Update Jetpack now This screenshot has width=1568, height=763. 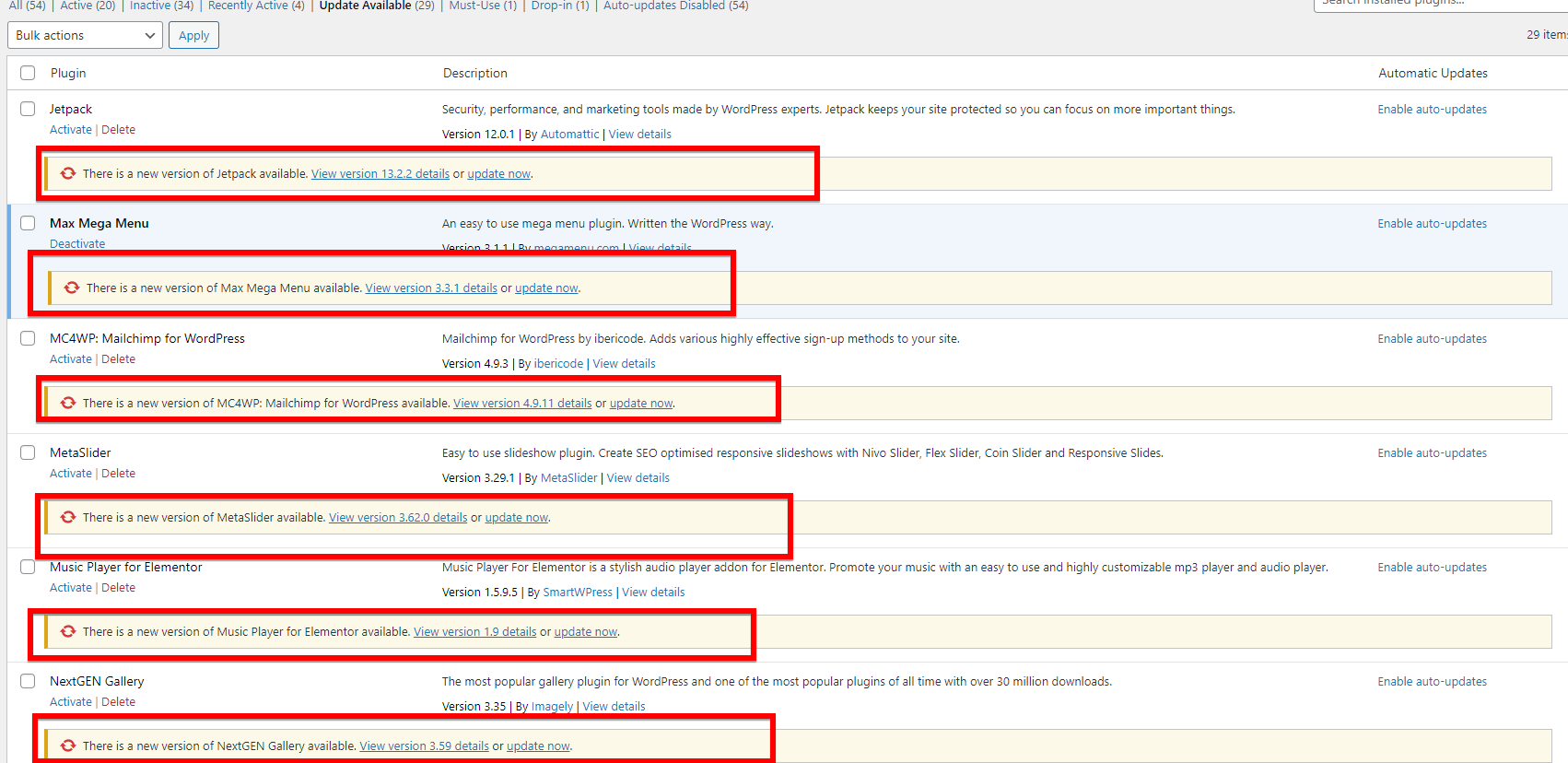(499, 173)
